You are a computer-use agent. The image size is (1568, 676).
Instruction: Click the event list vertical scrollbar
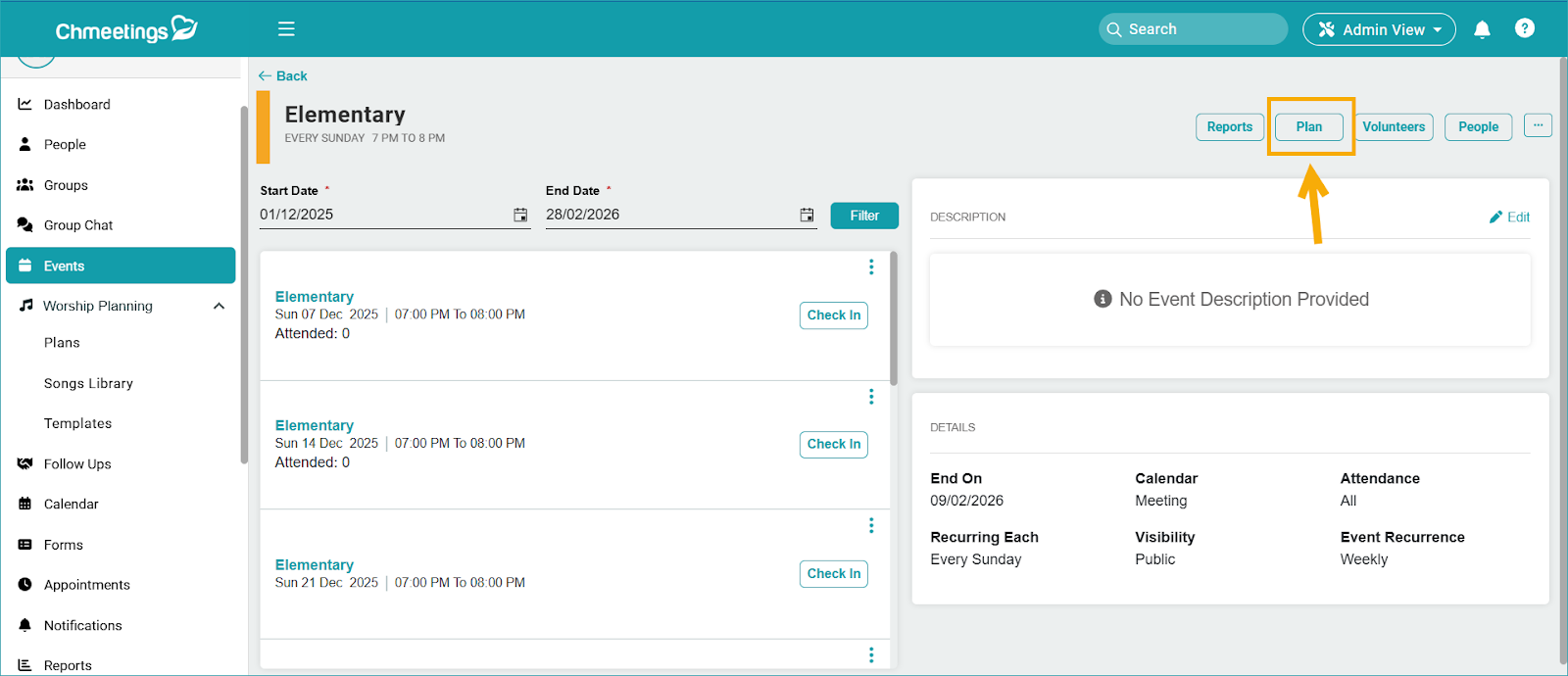pyautogui.click(x=893, y=318)
